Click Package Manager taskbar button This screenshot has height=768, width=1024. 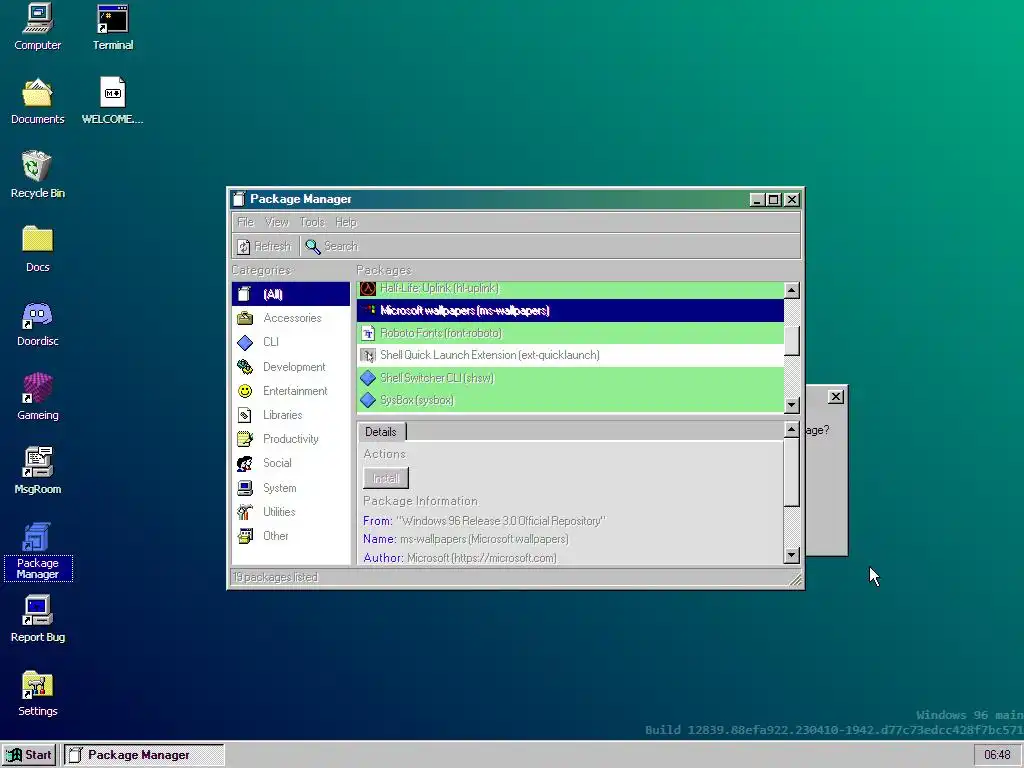[144, 755]
